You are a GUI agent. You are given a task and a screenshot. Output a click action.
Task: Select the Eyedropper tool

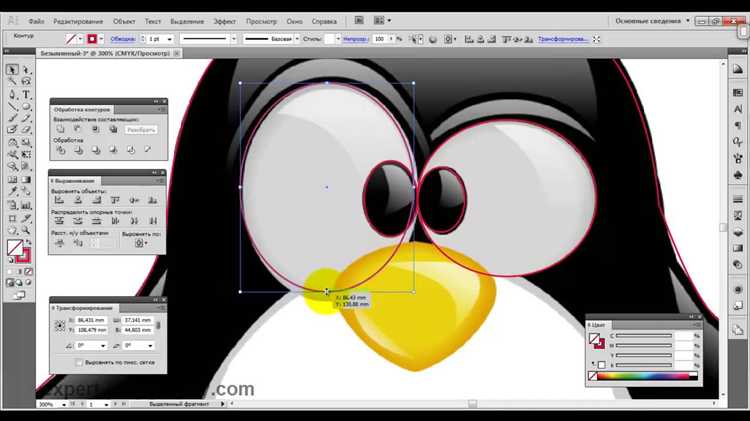(12, 192)
